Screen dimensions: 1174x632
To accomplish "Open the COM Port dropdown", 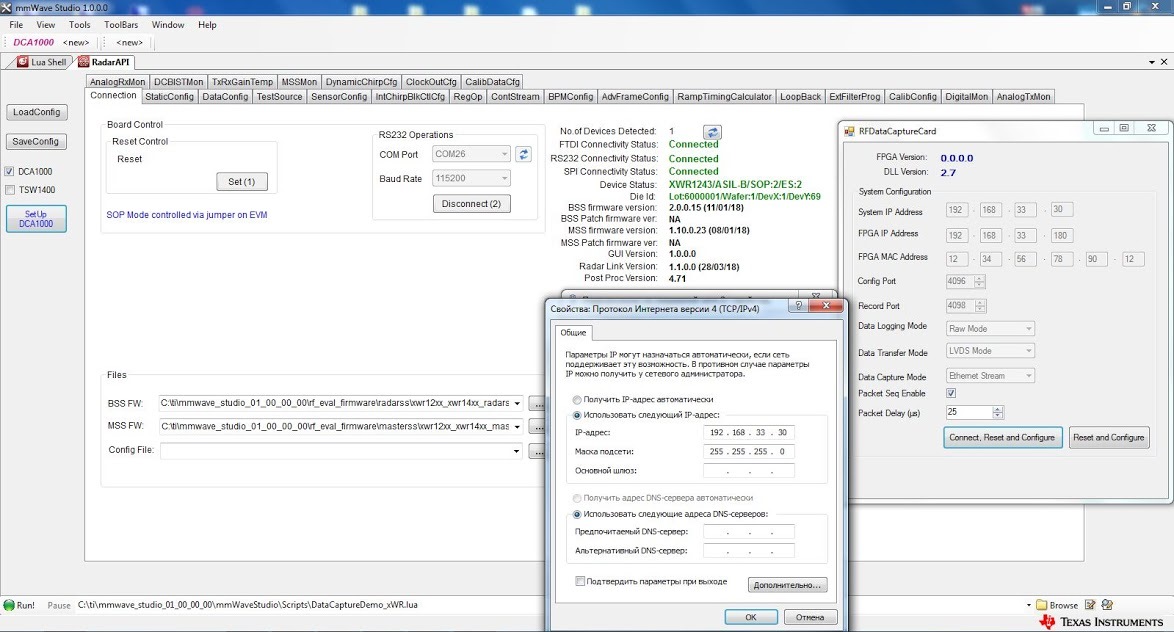I will coord(504,154).
